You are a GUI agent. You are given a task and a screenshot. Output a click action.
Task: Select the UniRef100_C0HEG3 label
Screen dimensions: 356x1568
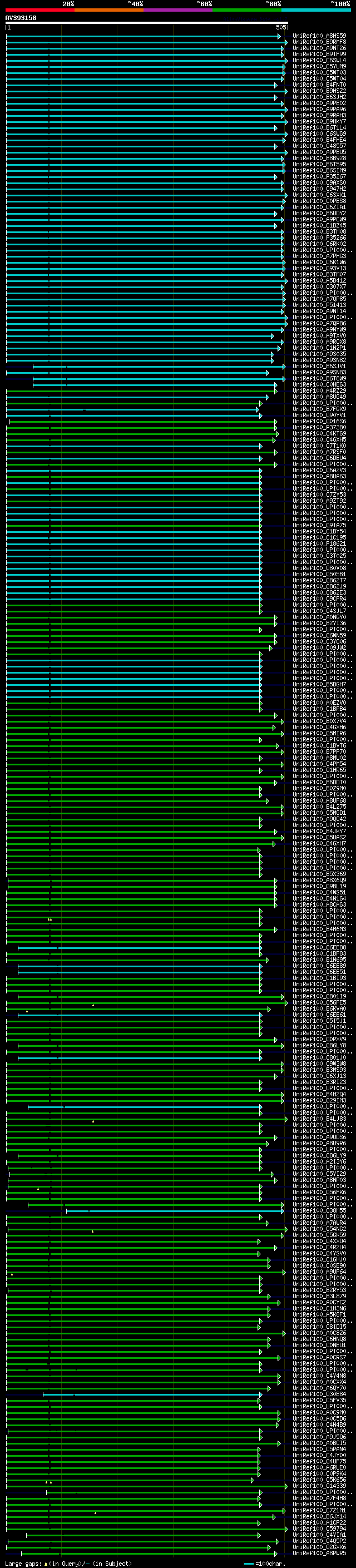coord(319,385)
